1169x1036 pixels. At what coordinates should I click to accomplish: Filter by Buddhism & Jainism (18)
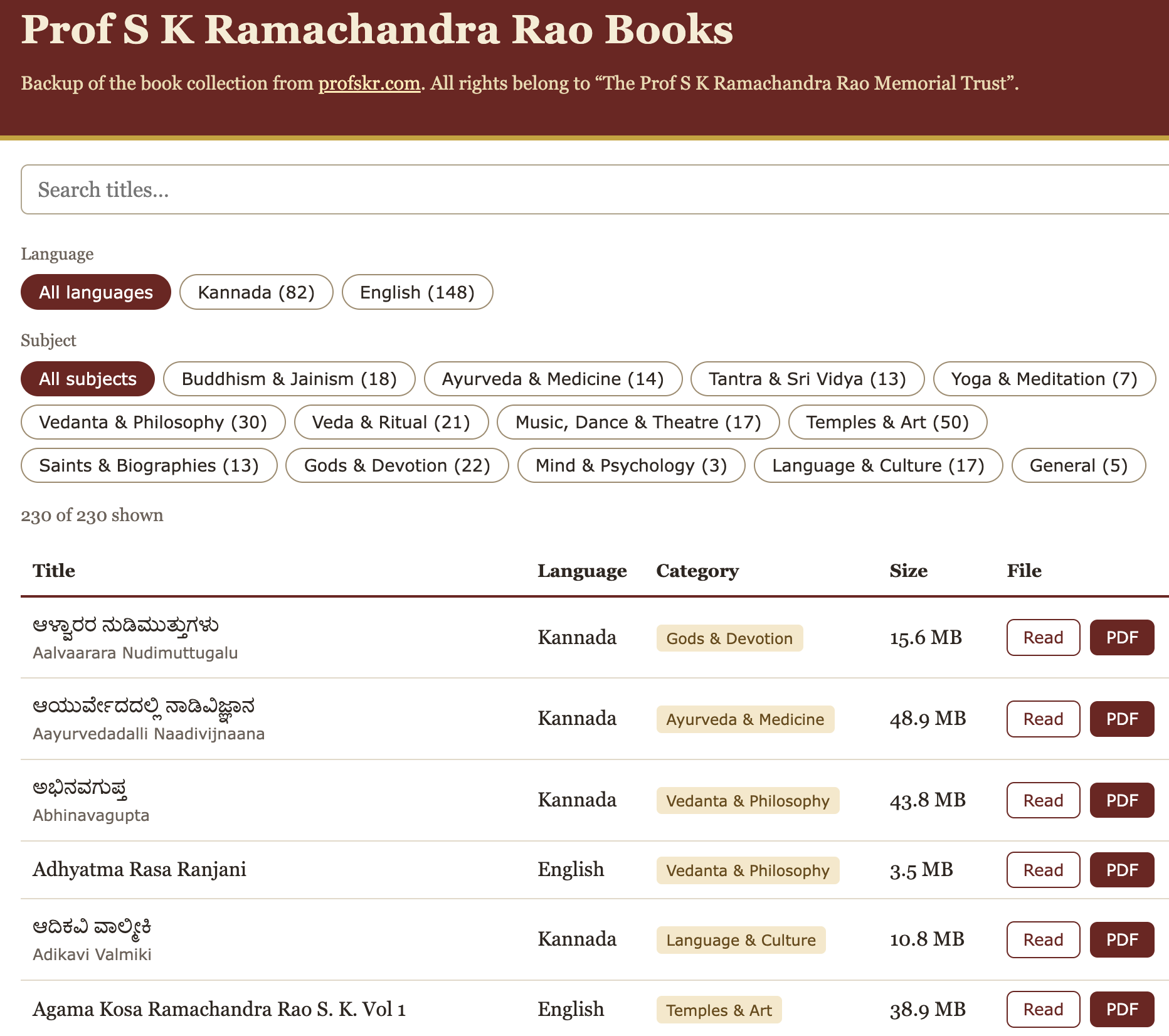coord(289,379)
